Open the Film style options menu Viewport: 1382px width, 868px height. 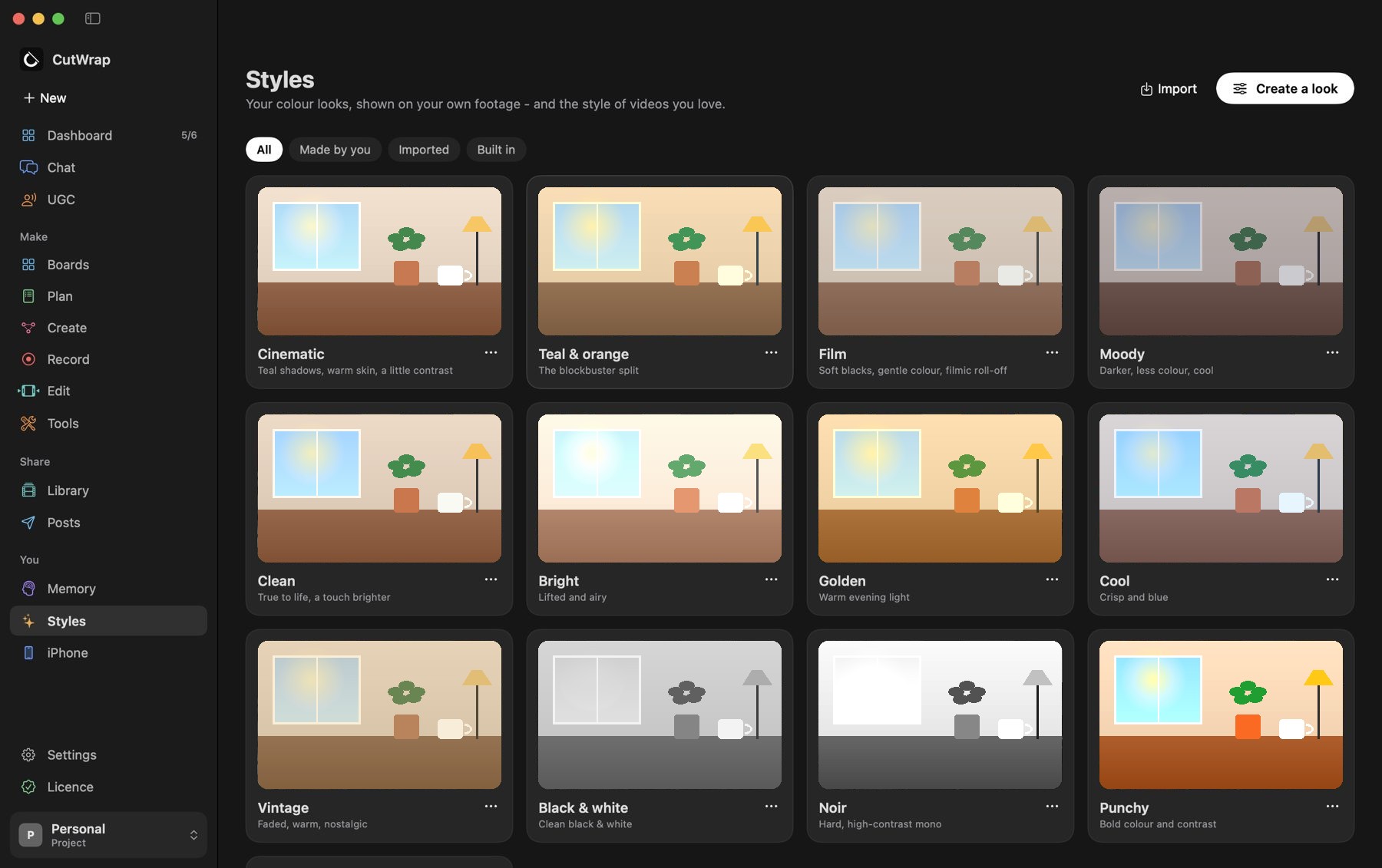pos(1052,353)
